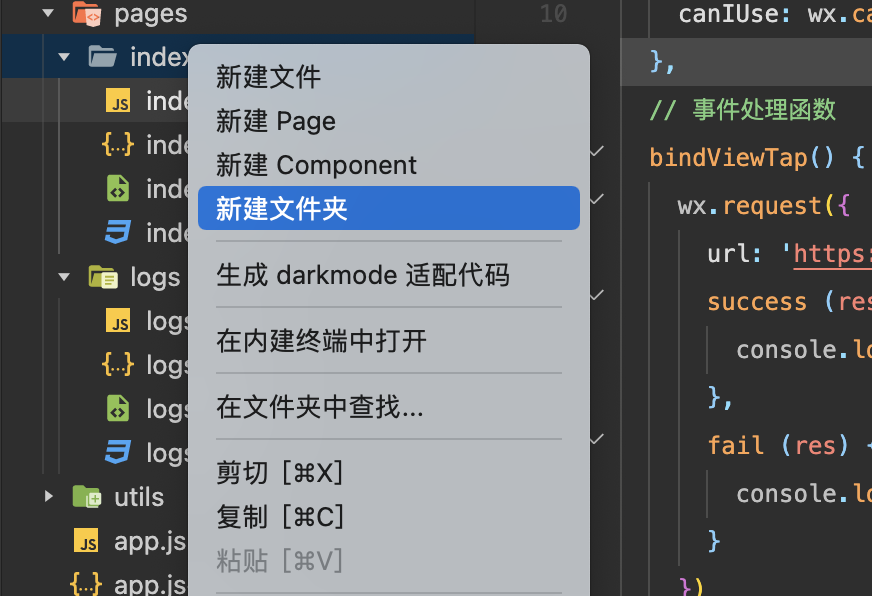Click the fail (res) line in editor
The width and height of the screenshot is (872, 596).
[779, 445]
